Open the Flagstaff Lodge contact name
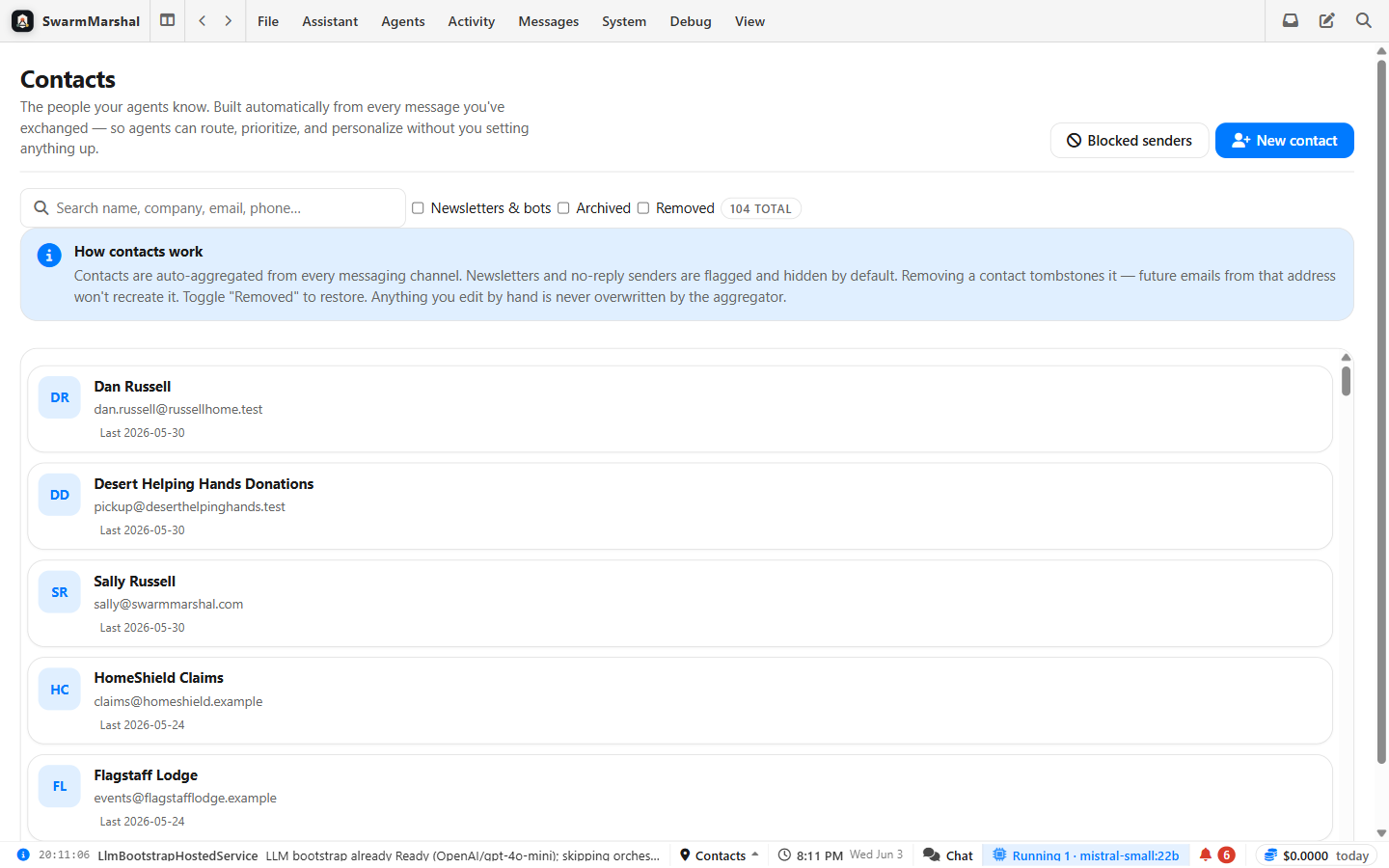This screenshot has width=1389, height=868. pos(146,775)
